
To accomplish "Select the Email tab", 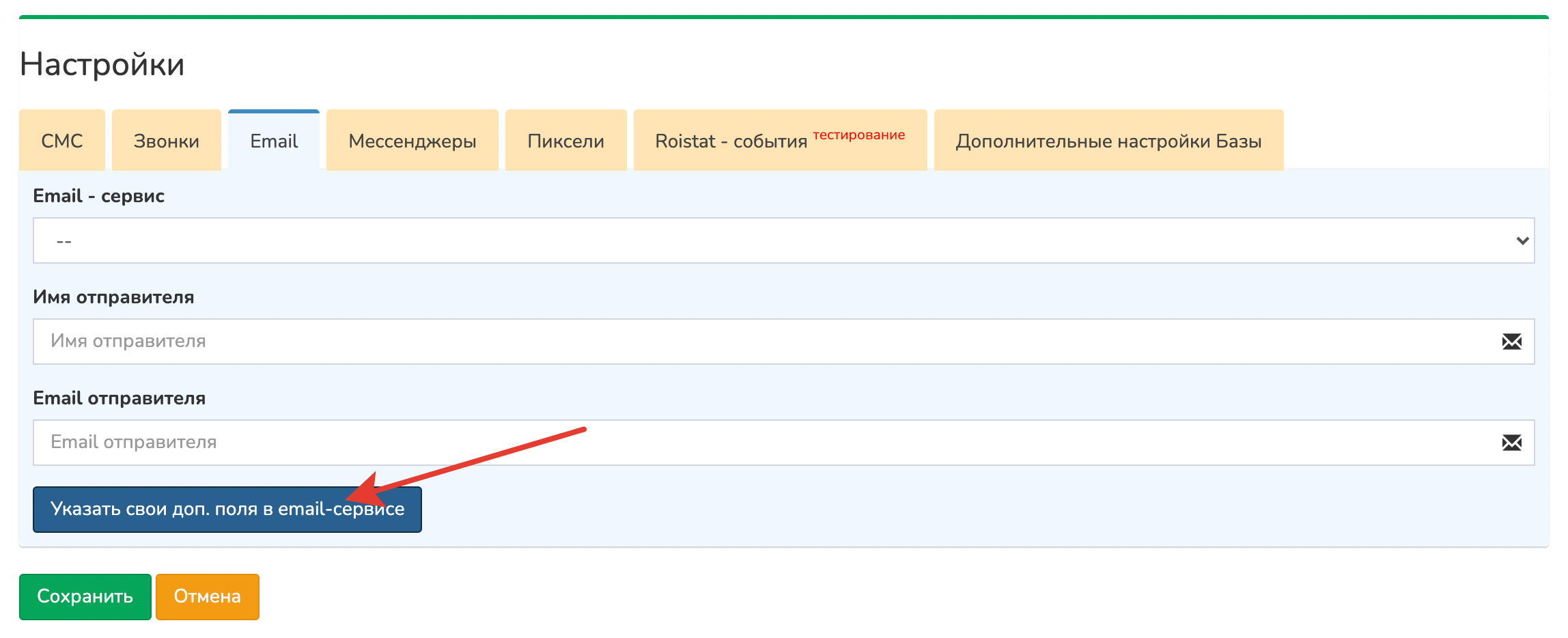I will coord(274,140).
